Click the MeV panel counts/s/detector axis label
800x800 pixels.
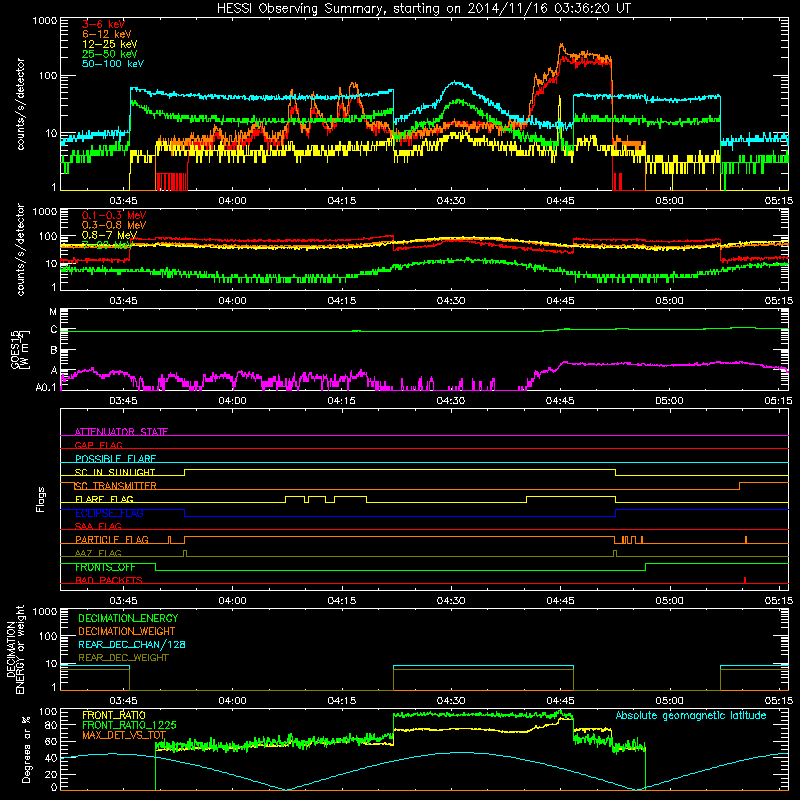pos(20,249)
